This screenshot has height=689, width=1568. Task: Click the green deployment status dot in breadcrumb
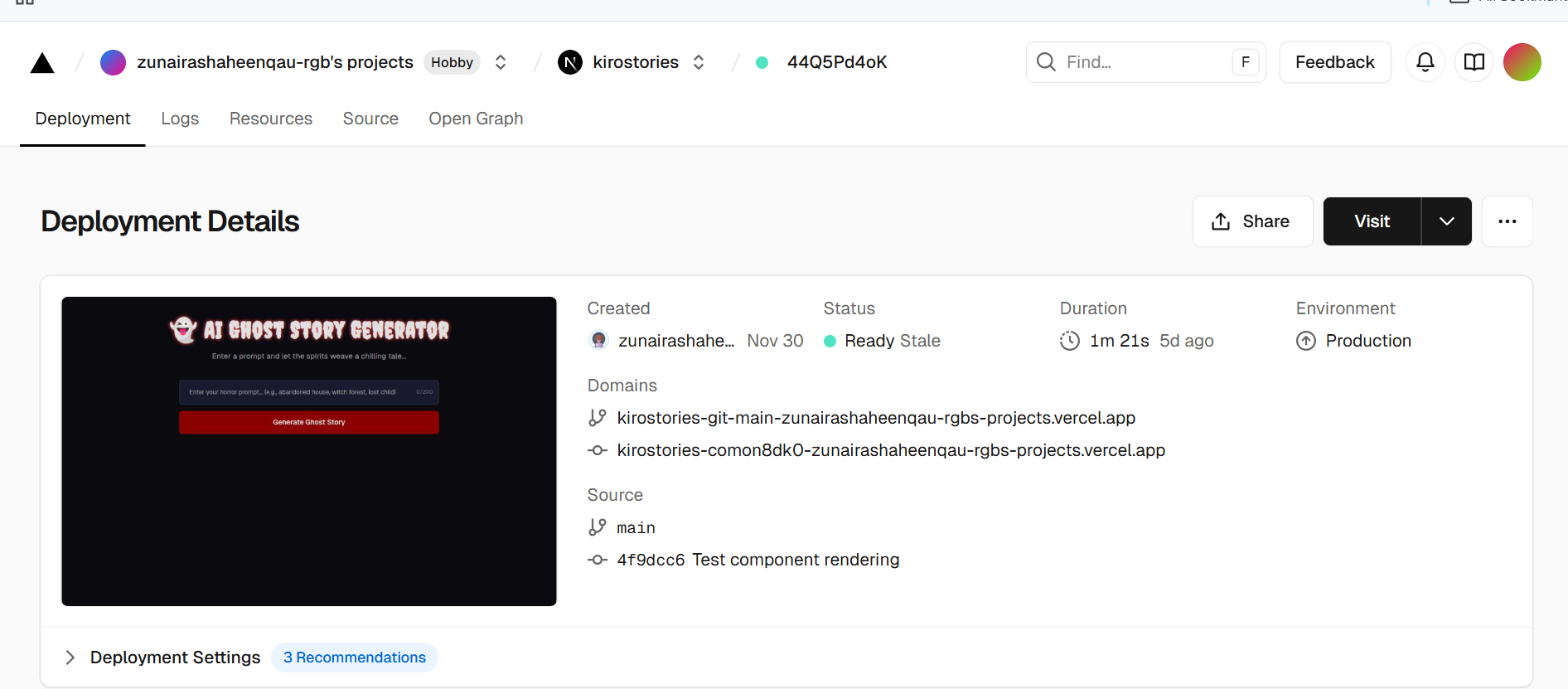[762, 62]
